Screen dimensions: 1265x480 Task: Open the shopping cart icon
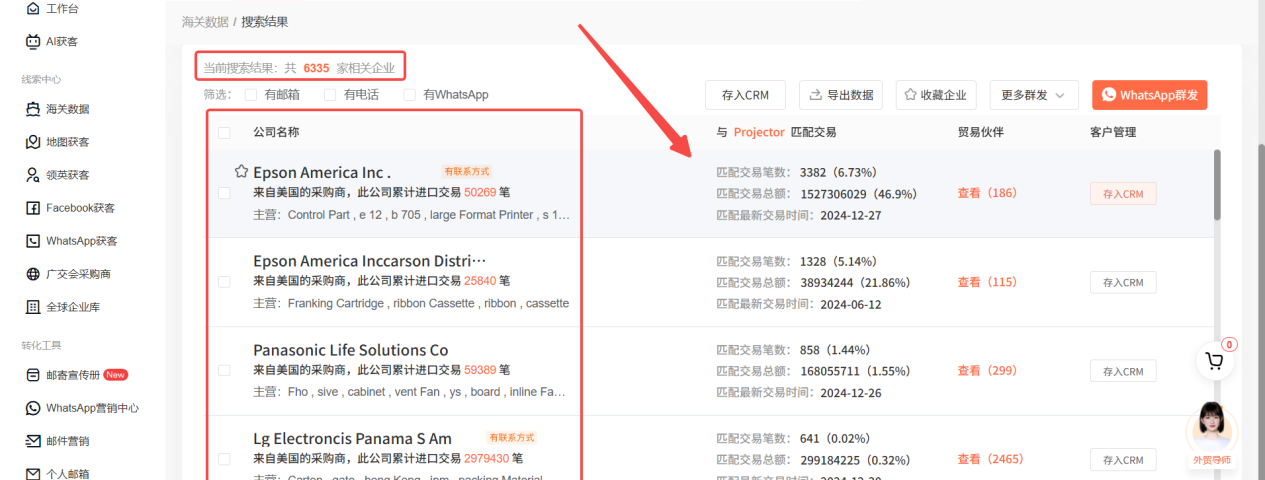pos(1215,361)
